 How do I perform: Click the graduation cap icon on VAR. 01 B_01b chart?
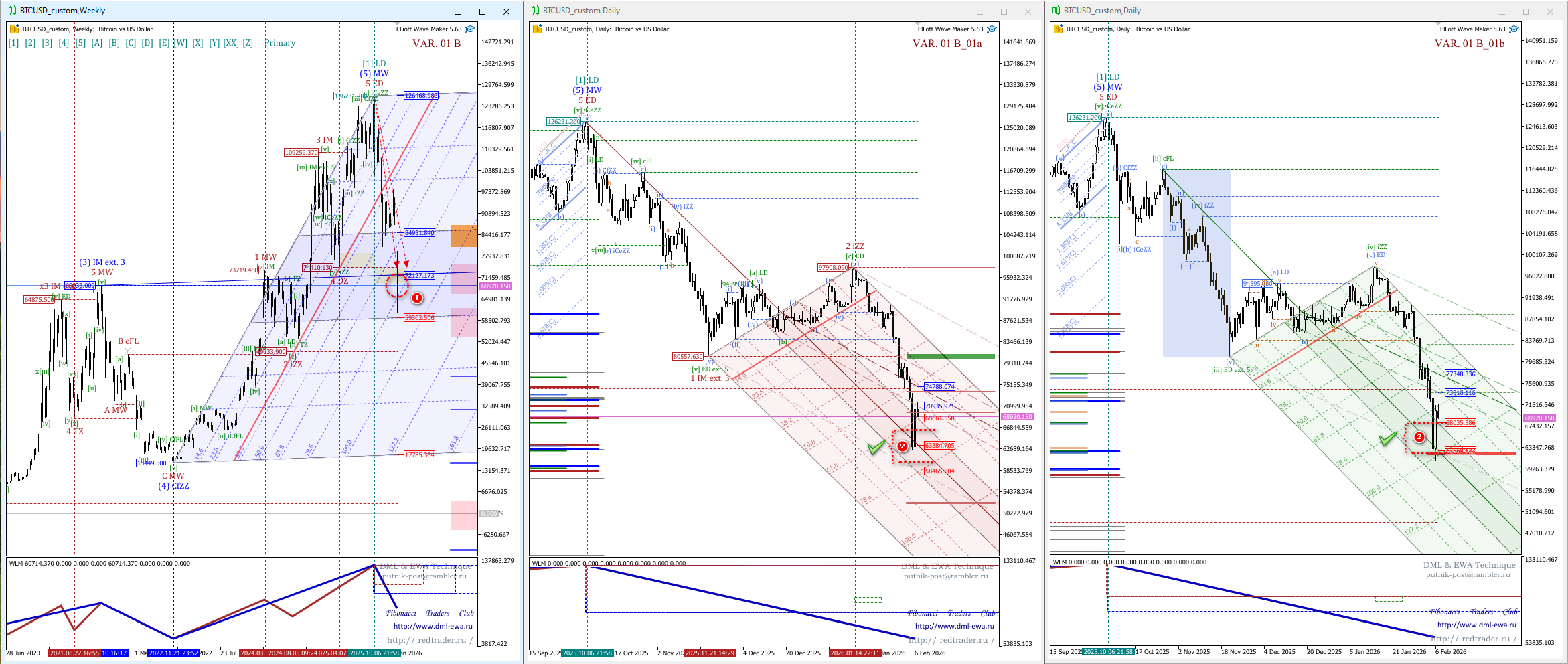coord(1514,29)
